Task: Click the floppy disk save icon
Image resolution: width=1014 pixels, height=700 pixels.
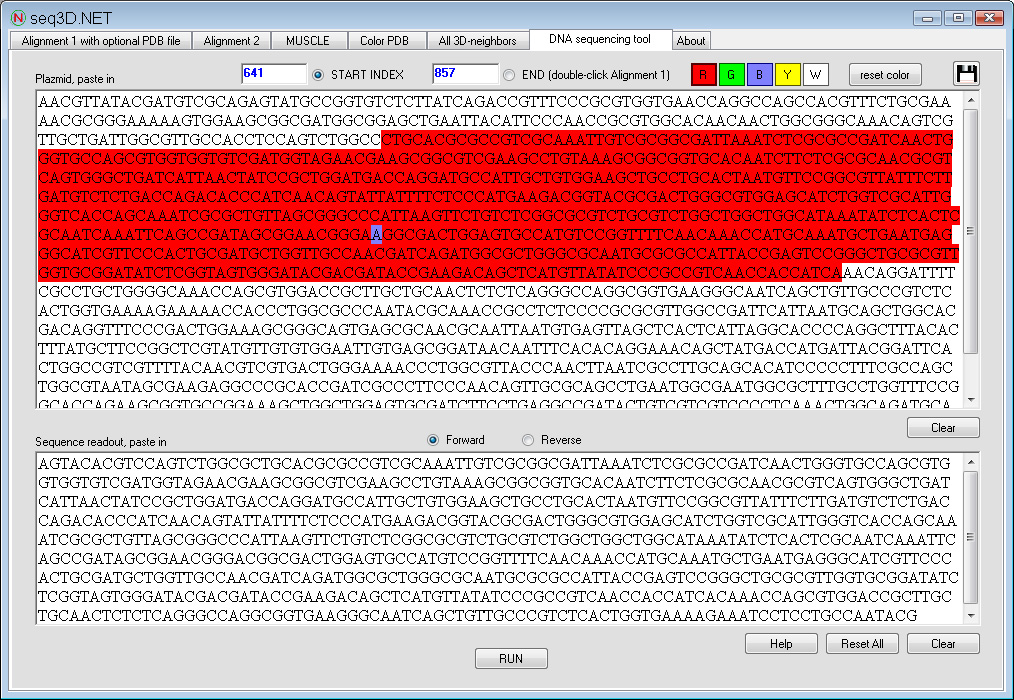Action: (x=965, y=74)
